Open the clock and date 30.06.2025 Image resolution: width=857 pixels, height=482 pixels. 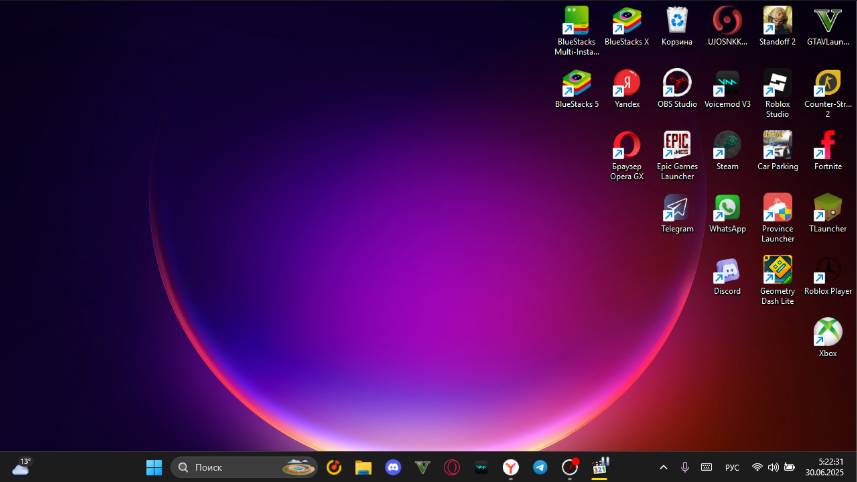point(825,467)
